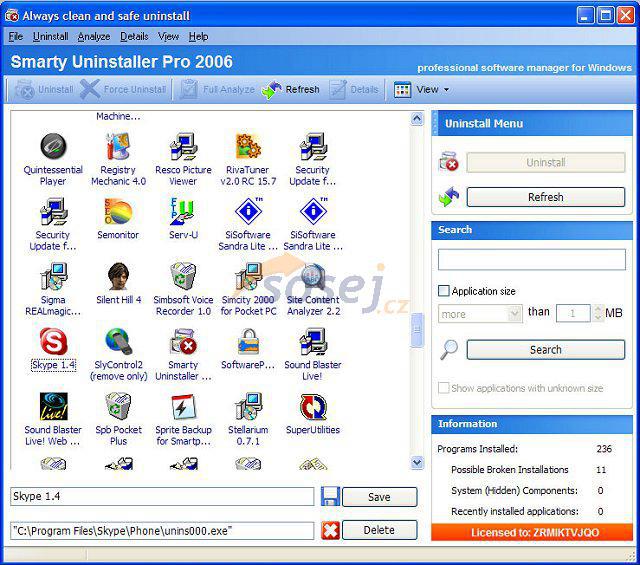The image size is (640, 565).
Task: Click 'Possible Broken Installations' row
Action: [529, 469]
